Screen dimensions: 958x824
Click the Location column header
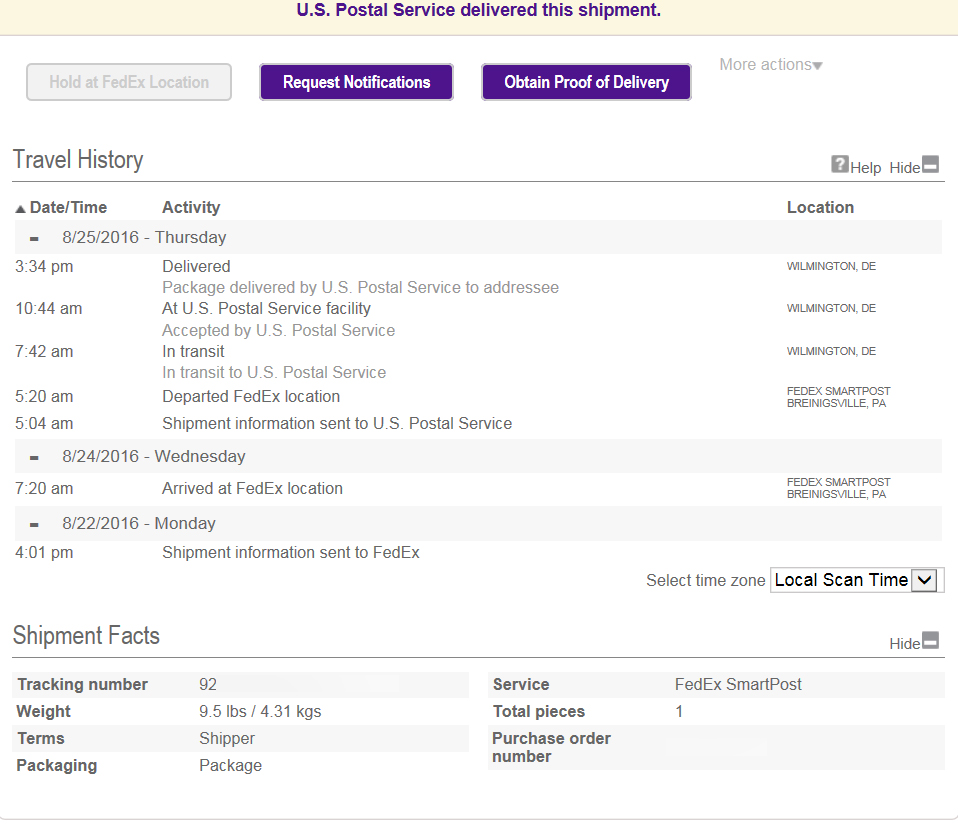pos(820,208)
